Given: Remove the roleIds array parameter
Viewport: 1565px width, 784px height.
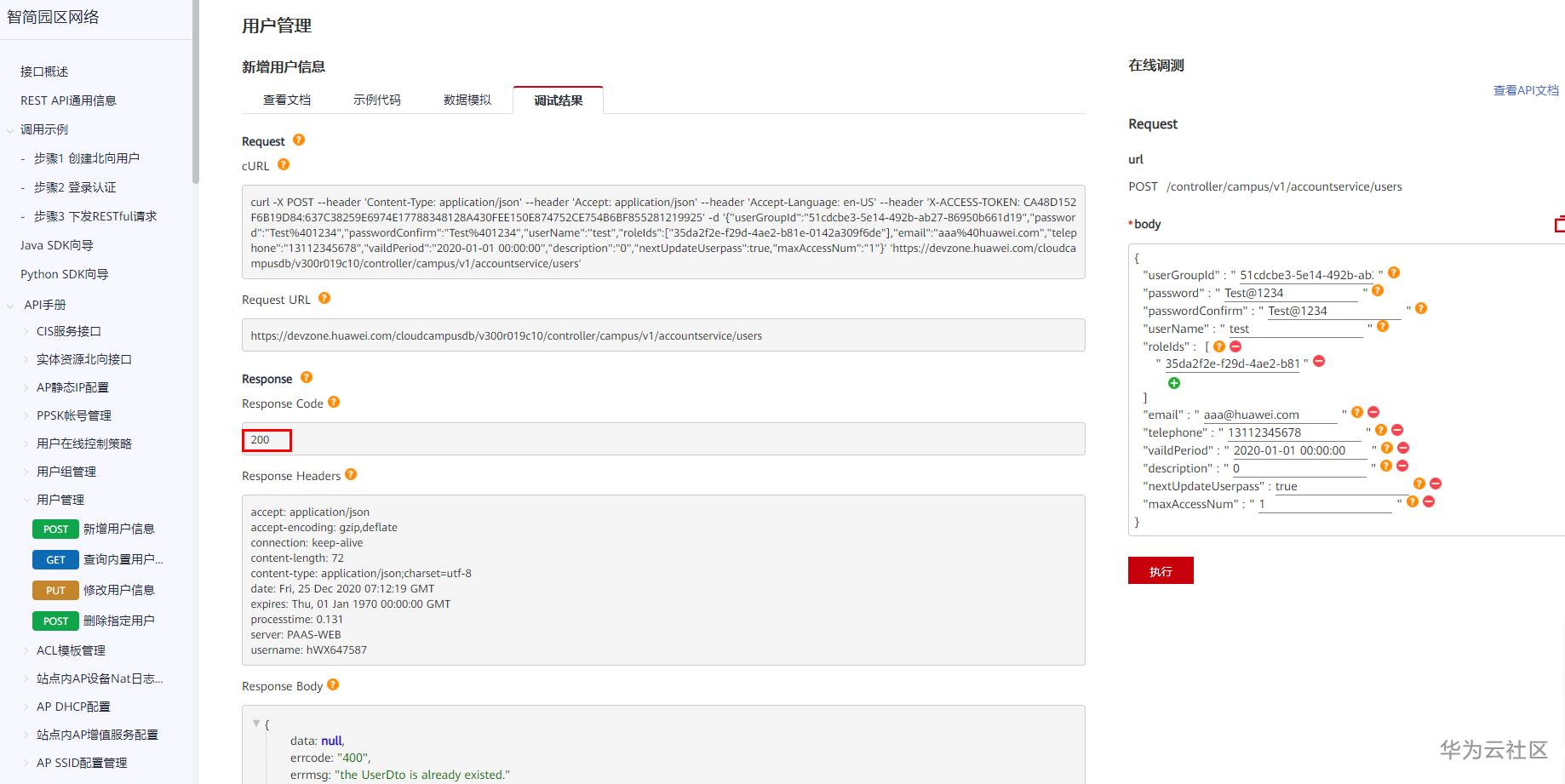Looking at the screenshot, I should pyautogui.click(x=1235, y=346).
